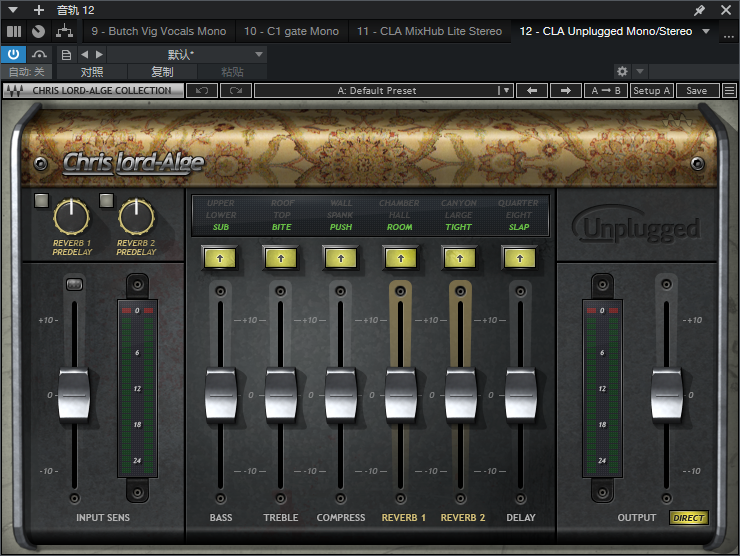Mute the Treble fader using its top button
Screen dimensions: 740x556
pos(281,291)
